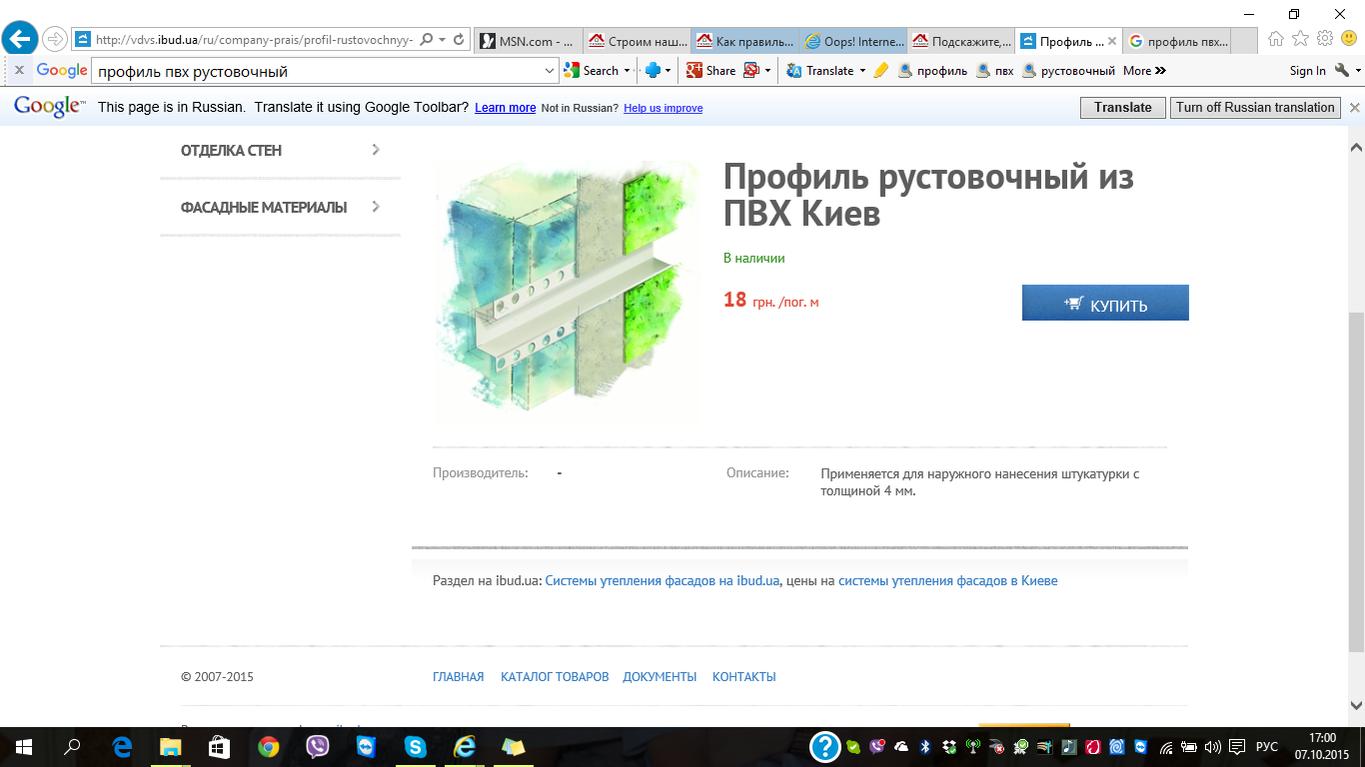The image size is (1365, 767).
Task: Open the Translate dropdown arrow
Action: click(862, 71)
